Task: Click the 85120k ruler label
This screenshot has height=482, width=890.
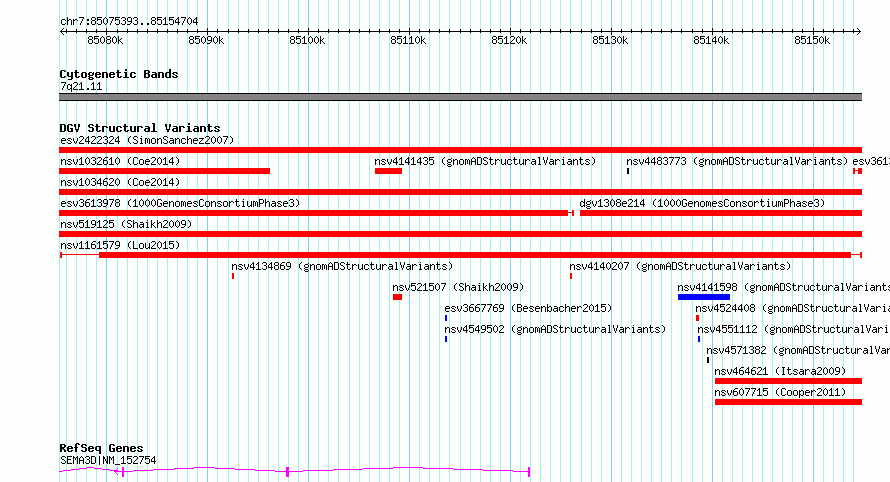Action: (509, 40)
